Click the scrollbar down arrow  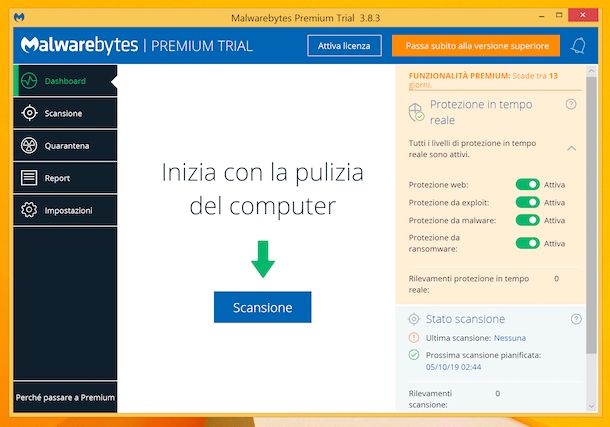coord(592,406)
